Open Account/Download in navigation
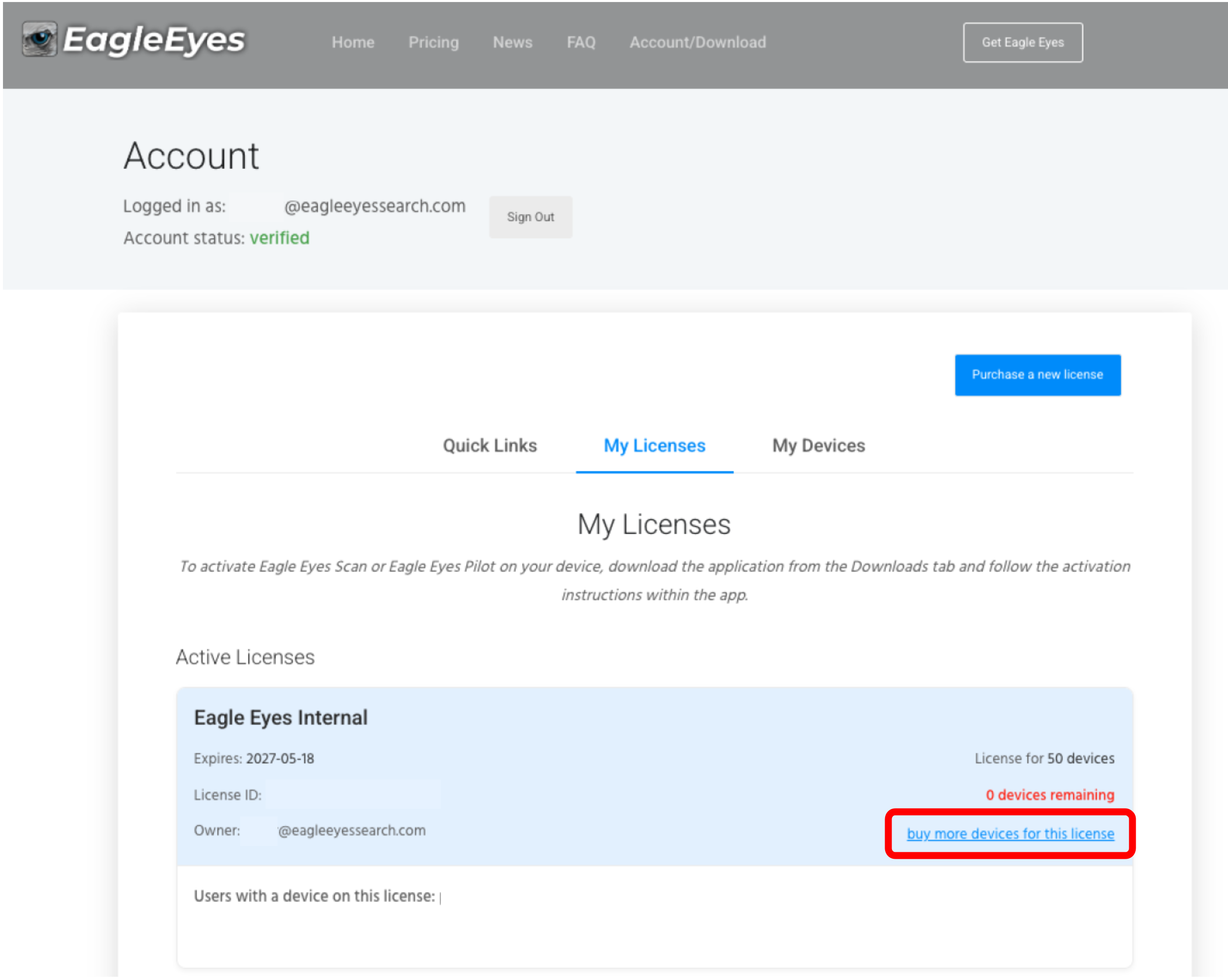Image resolution: width=1228 pixels, height=980 pixels. click(697, 42)
